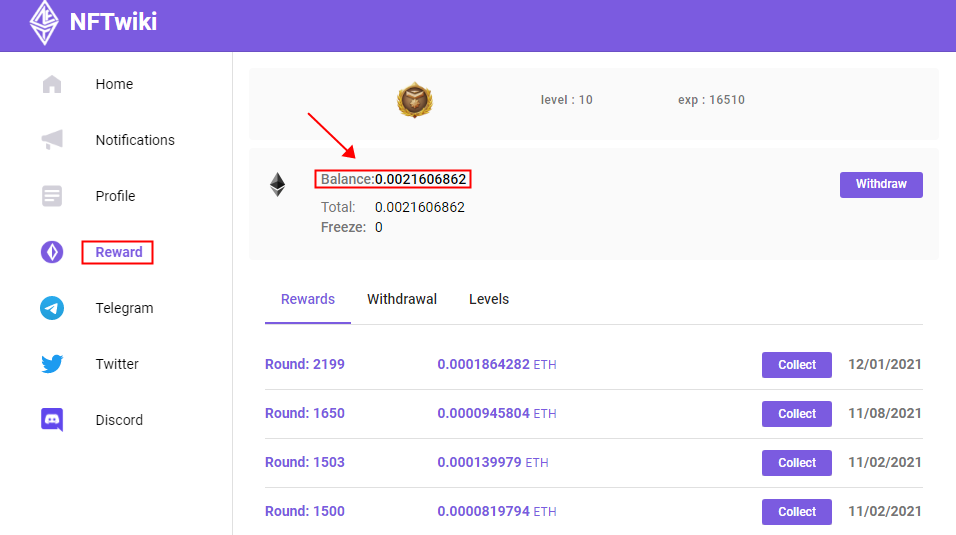Click the Reward Ethereum circle icon

pos(52,252)
